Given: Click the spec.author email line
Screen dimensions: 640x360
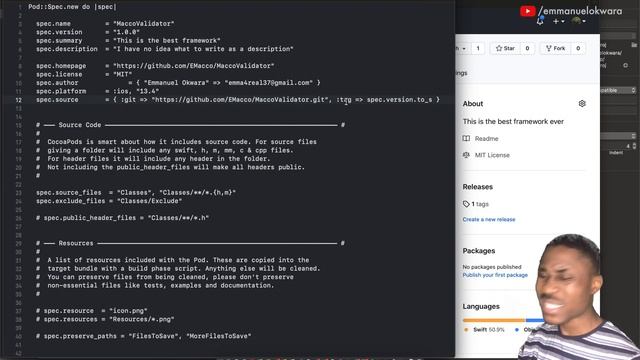Looking at the screenshot, I should click(178, 83).
